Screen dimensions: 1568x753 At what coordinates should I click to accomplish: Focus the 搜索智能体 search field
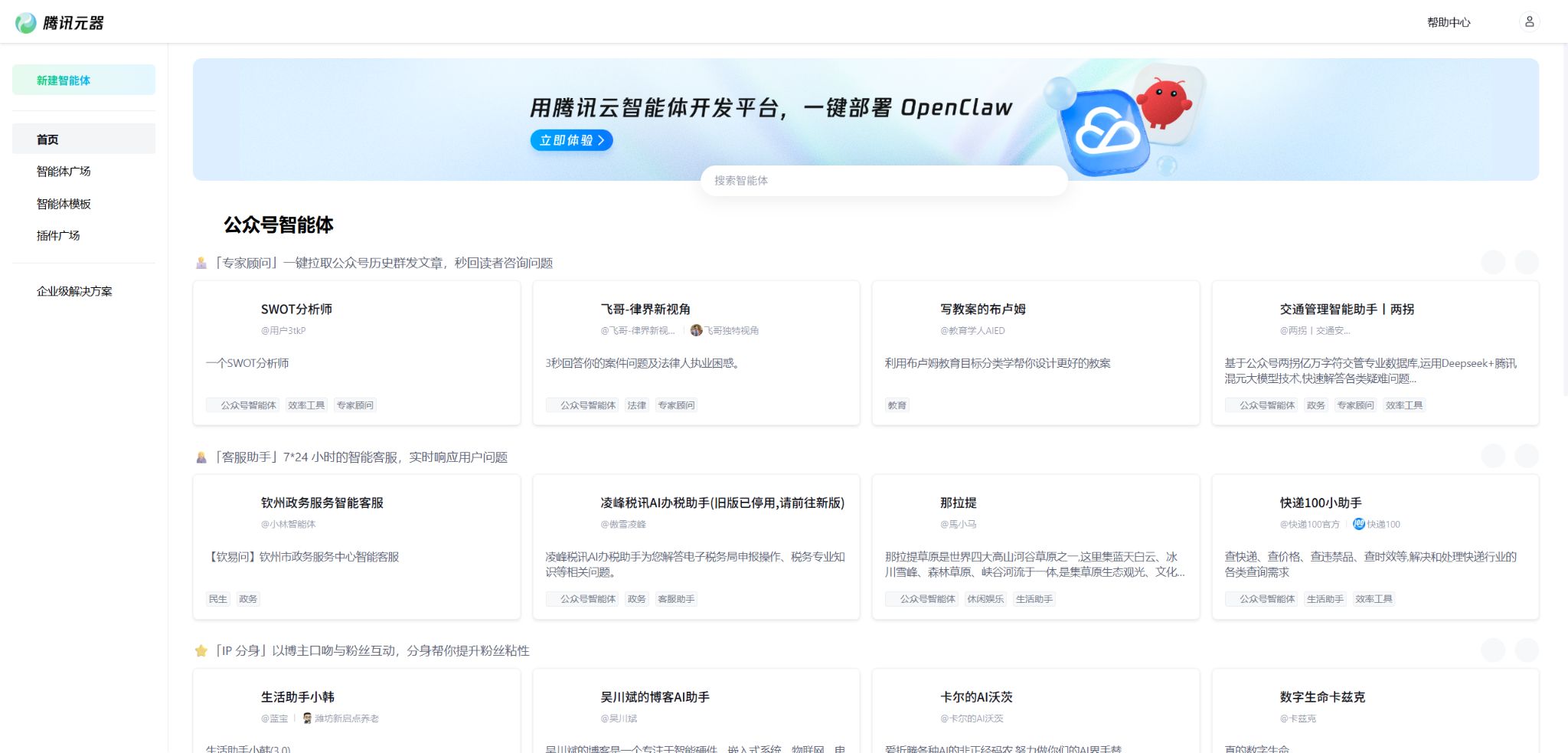pyautogui.click(x=884, y=180)
